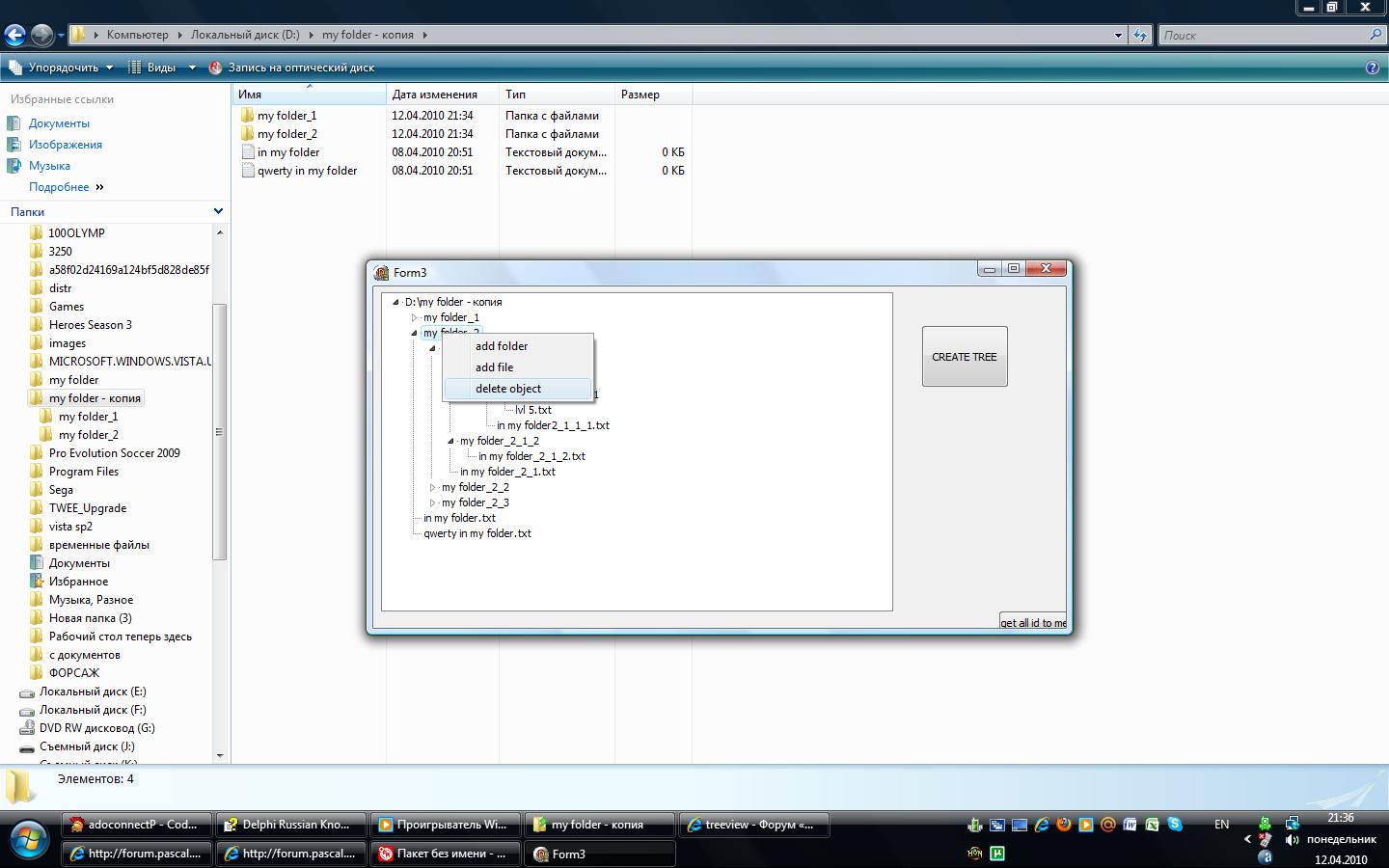Click the Search input field
The image size is (1389, 868).
pos(1262,36)
